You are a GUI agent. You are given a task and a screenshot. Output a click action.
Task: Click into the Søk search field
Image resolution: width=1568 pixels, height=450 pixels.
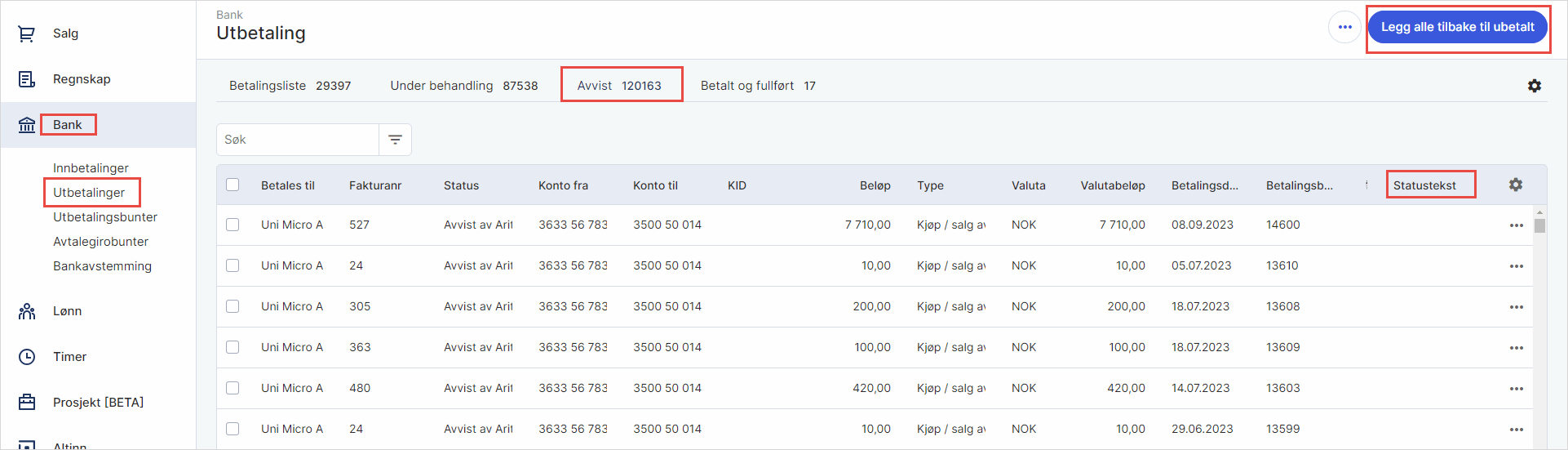(298, 140)
